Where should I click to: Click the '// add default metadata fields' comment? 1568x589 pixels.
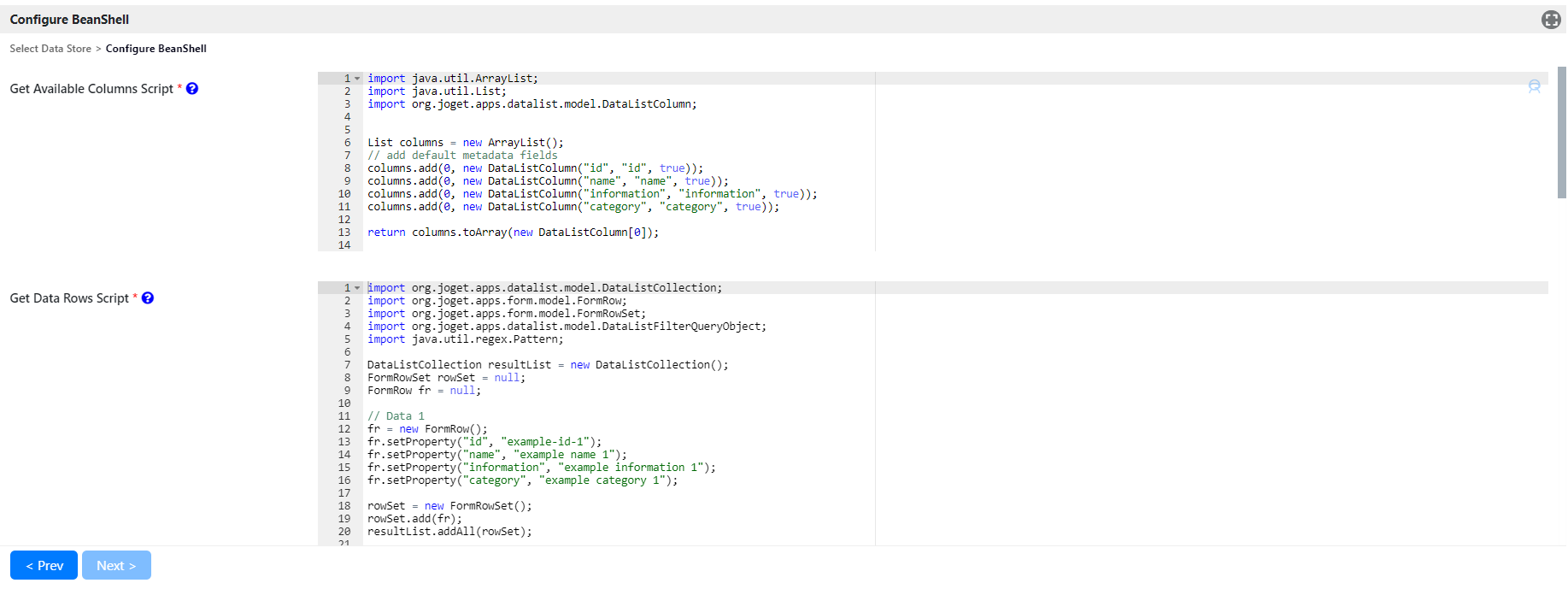point(462,156)
